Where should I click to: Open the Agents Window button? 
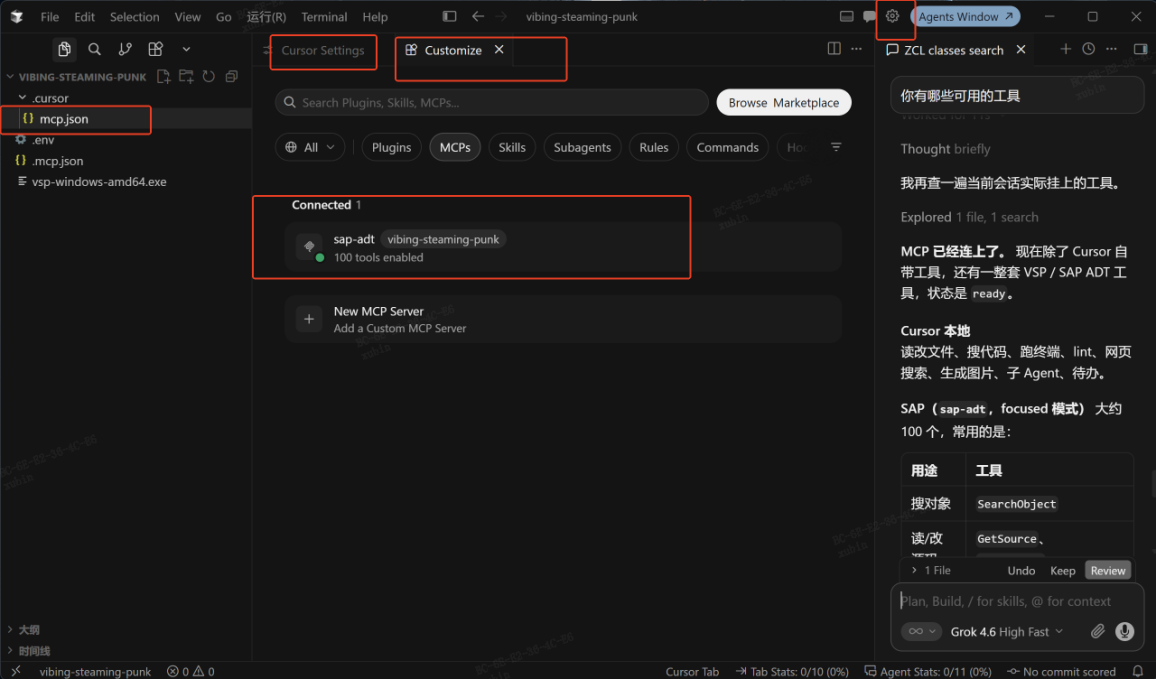coord(965,16)
